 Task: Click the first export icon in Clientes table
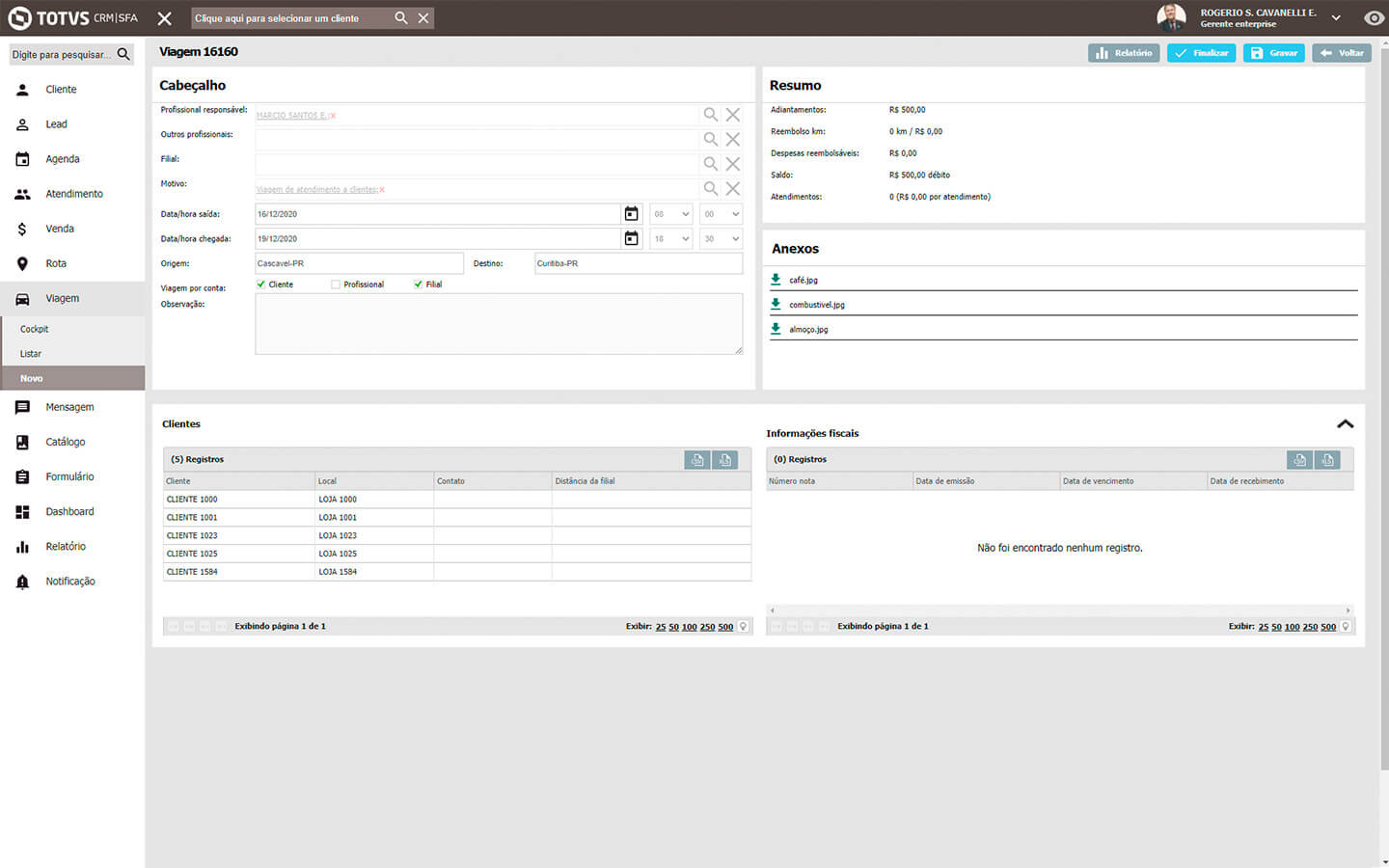[696, 460]
